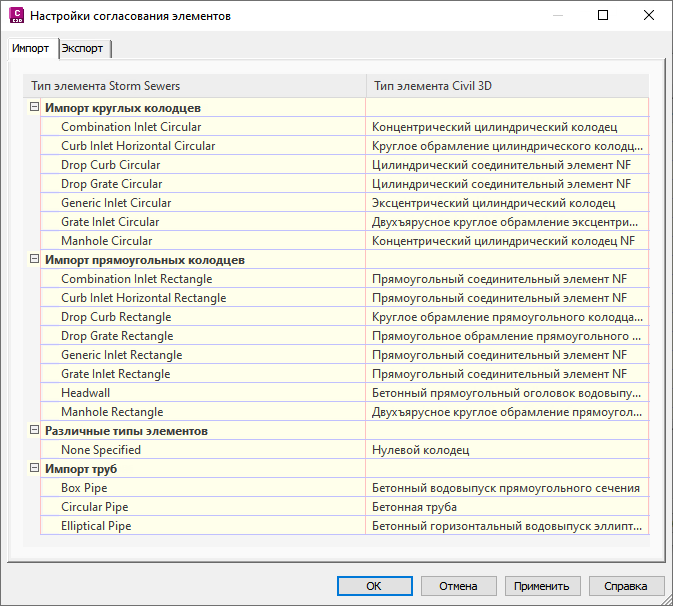Collapse the Импорт круглых колодцев group
Viewport: 673px width, 606px height.
coord(34,108)
